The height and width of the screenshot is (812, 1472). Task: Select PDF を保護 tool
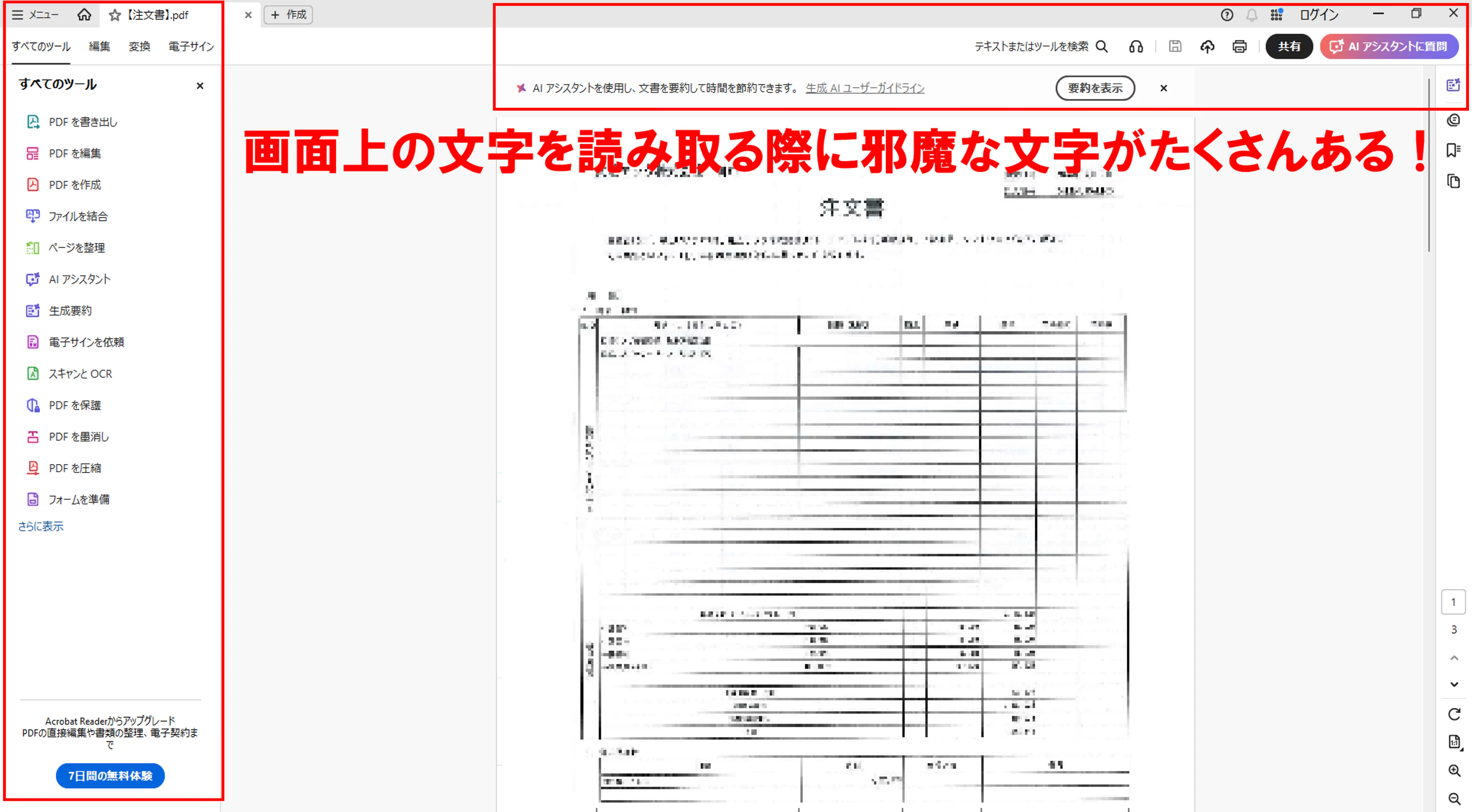tap(64, 405)
